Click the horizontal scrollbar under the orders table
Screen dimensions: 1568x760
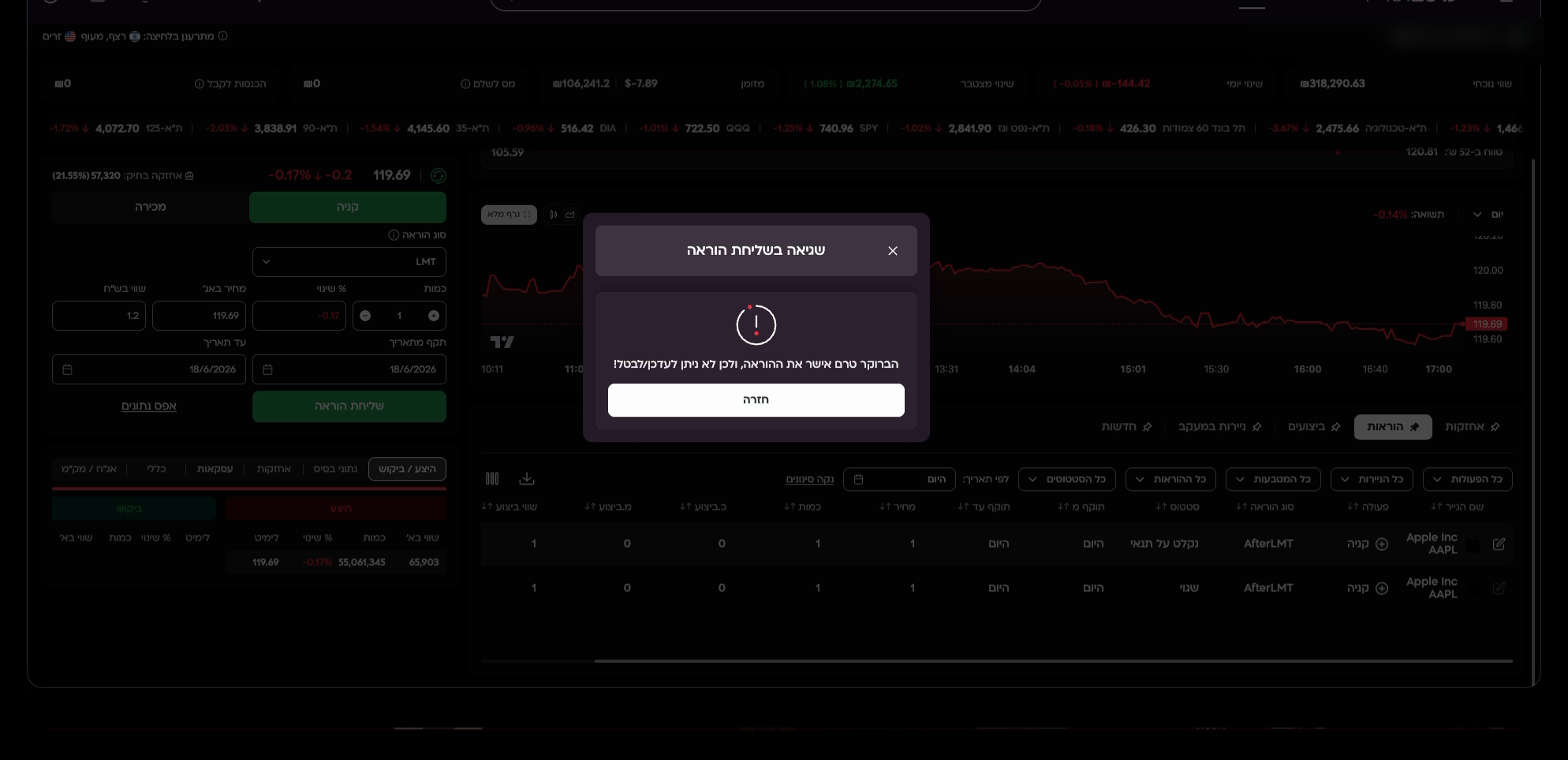(1053, 661)
